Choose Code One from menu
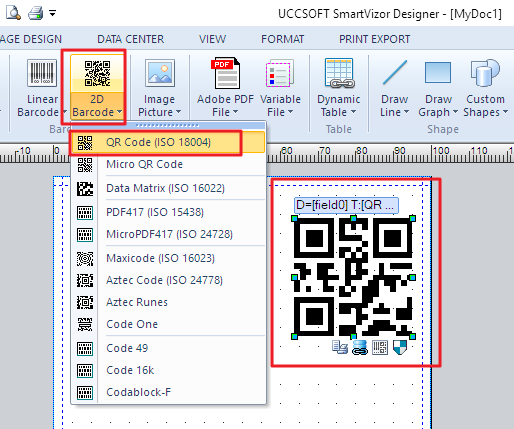This screenshot has width=514, height=429. [x=168, y=324]
